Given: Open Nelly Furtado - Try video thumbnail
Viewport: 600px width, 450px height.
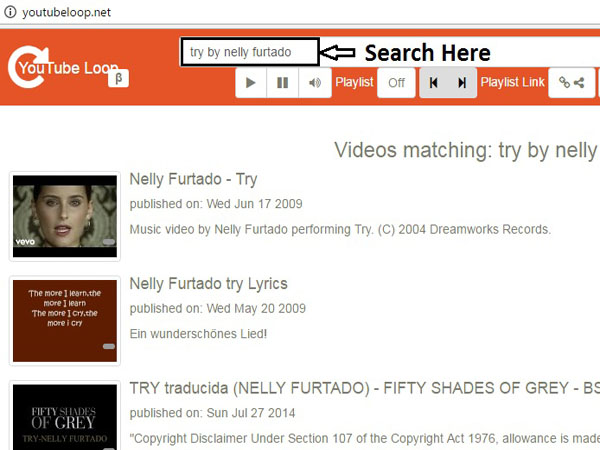Looking at the screenshot, I should click(65, 216).
